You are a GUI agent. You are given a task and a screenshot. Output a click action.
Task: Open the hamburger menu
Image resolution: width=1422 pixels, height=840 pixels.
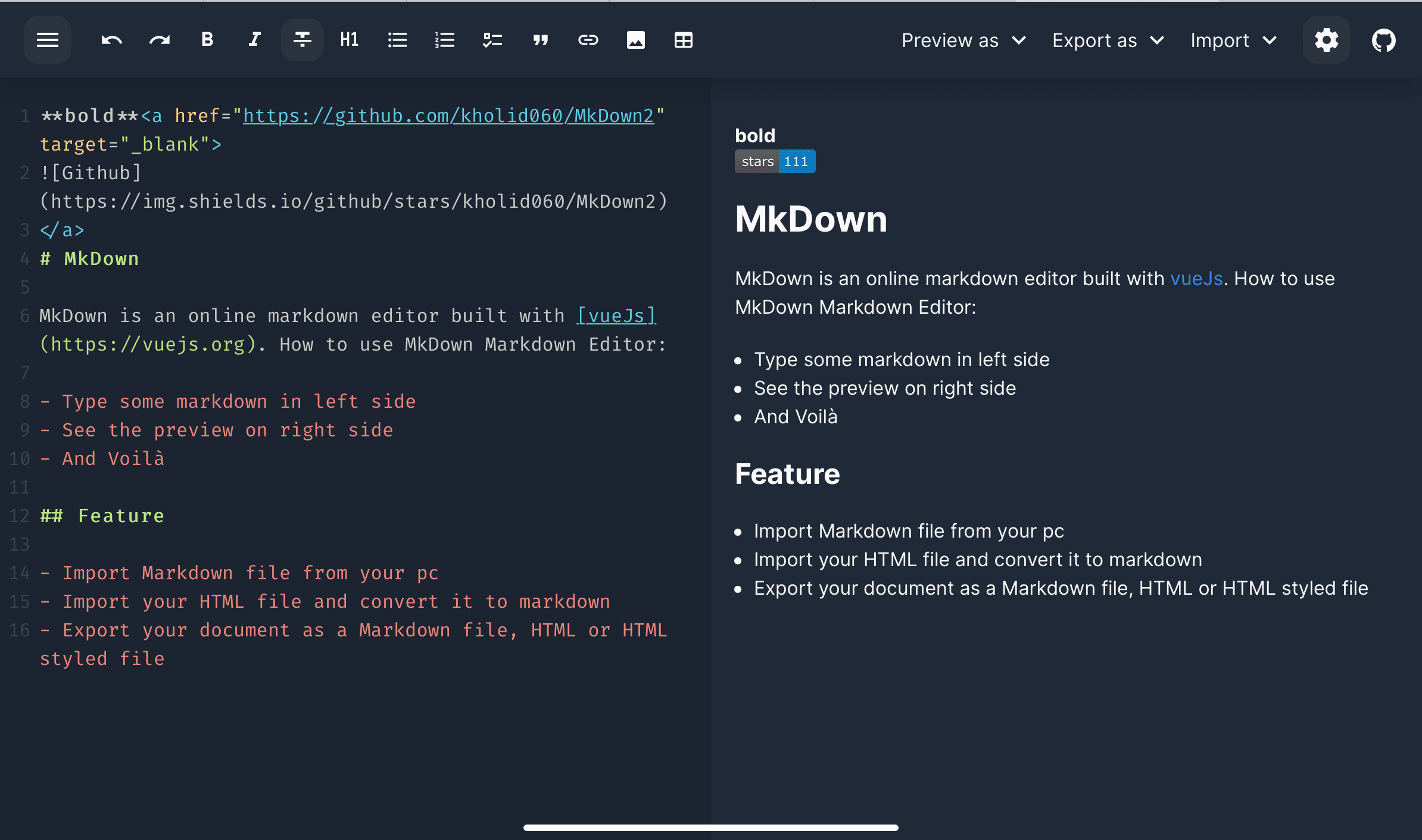(x=48, y=40)
